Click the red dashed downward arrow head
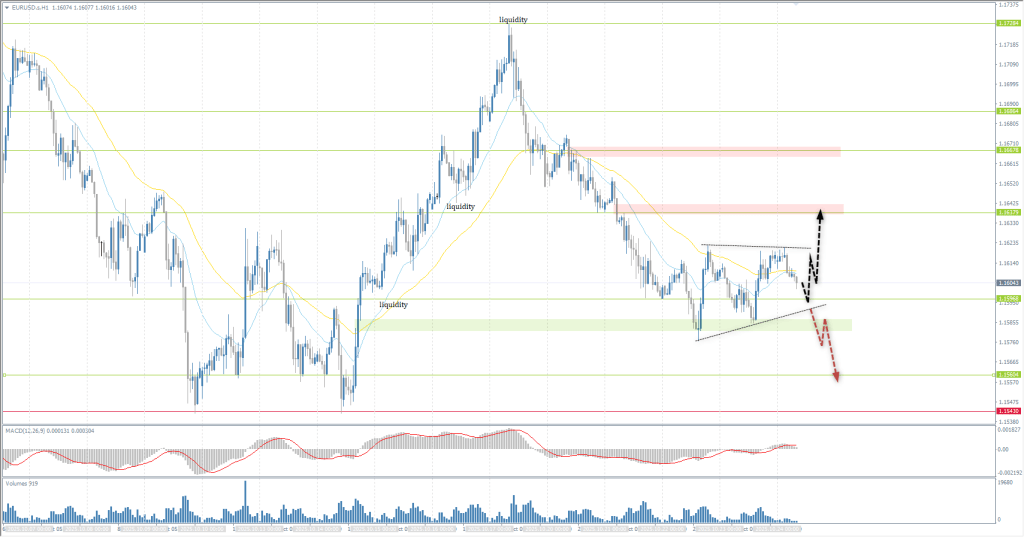1024x537 pixels. [x=836, y=376]
